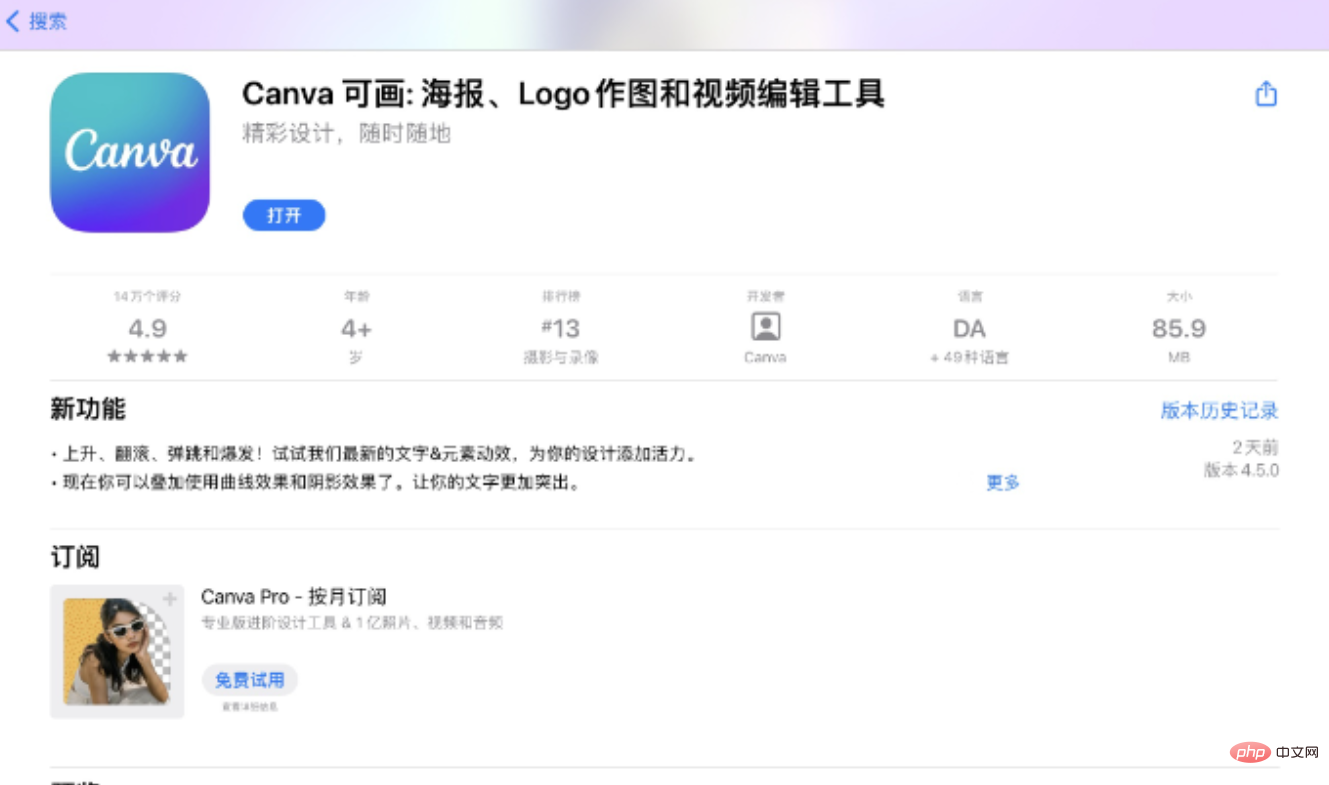Screen dimensions: 1329x785
Task: Click the 打开 button
Action: click(x=284, y=215)
